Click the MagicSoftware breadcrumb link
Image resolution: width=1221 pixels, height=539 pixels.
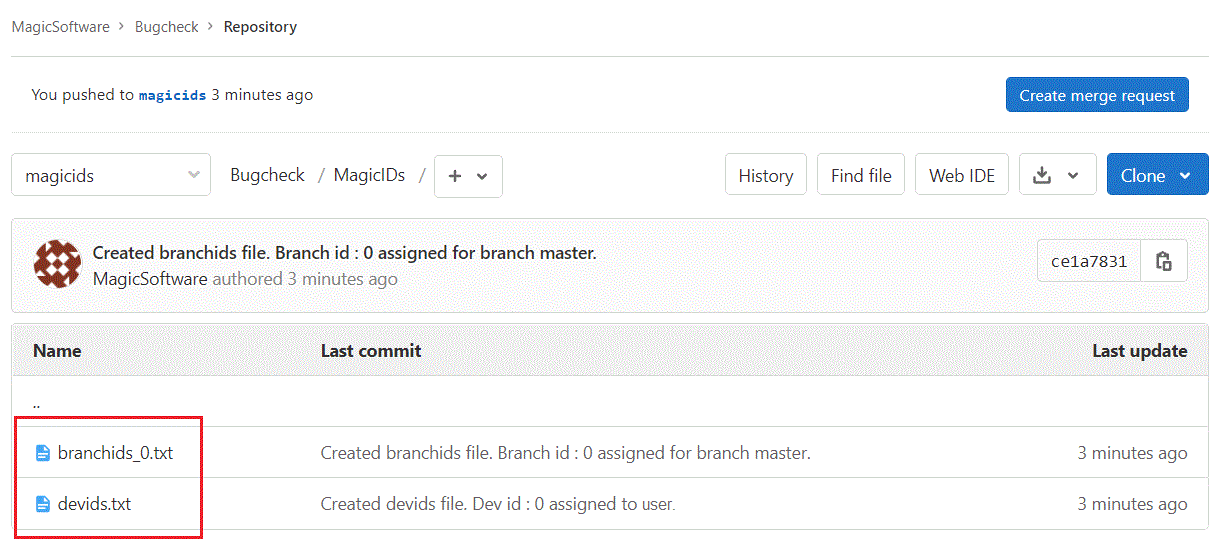61,27
